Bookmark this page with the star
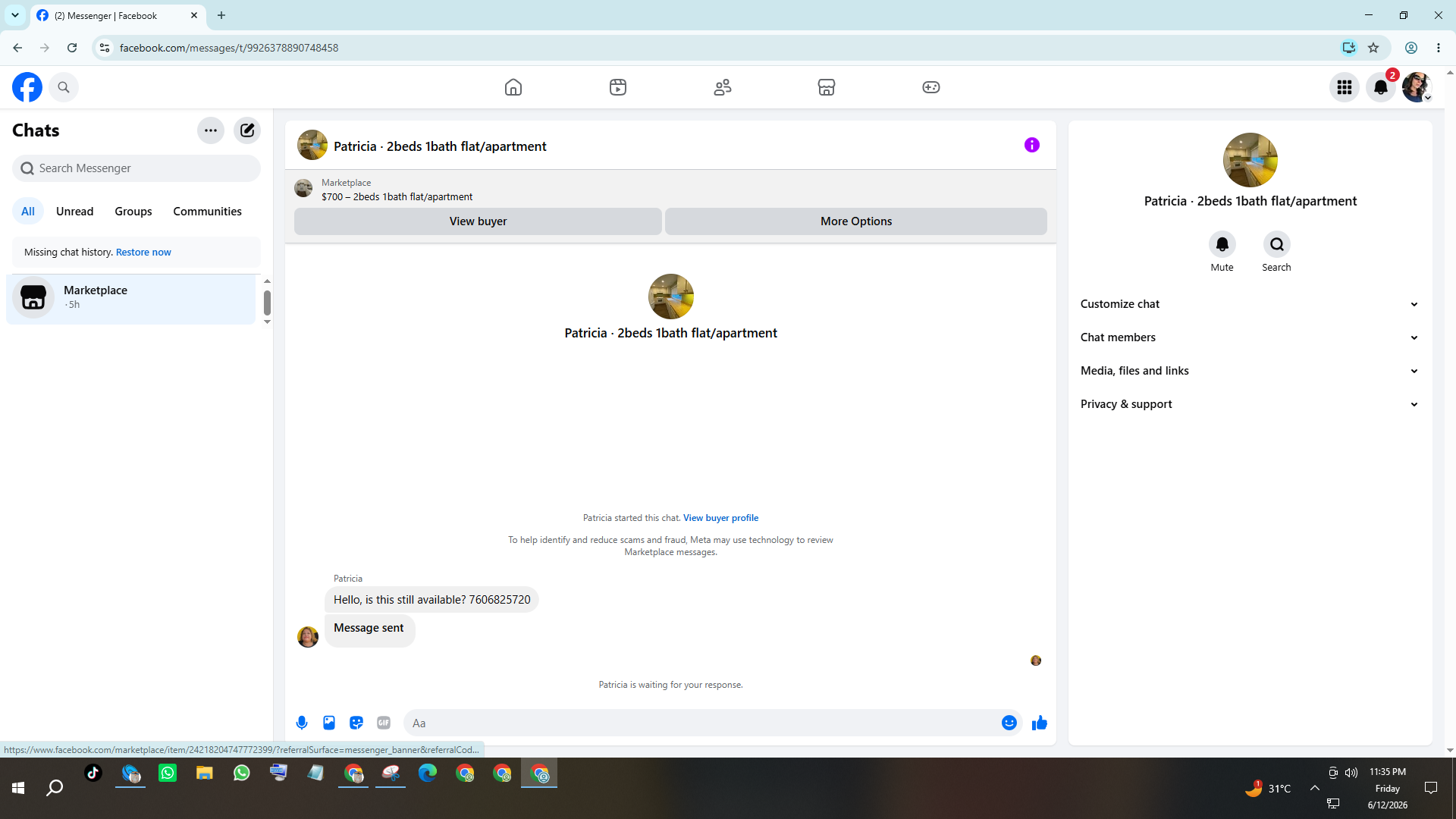 coord(1373,48)
